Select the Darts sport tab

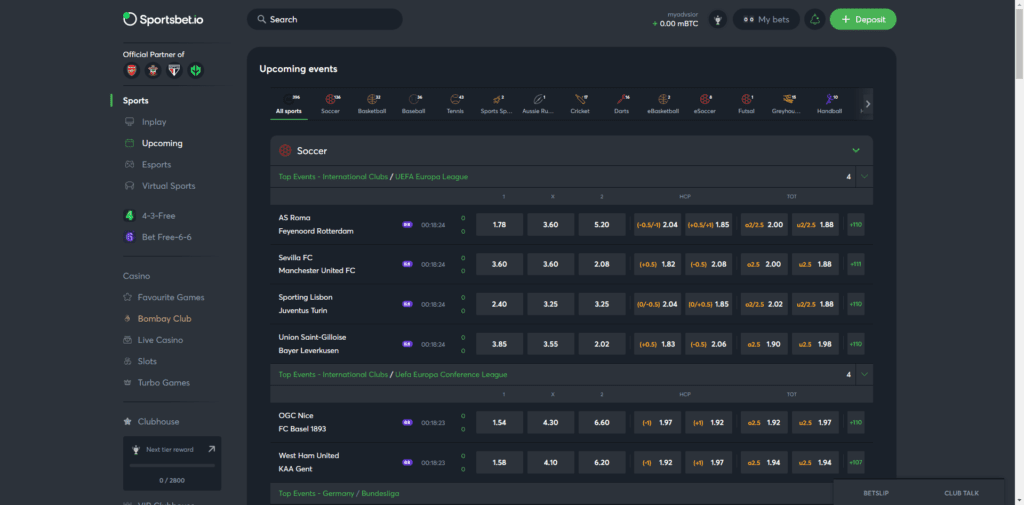click(622, 104)
